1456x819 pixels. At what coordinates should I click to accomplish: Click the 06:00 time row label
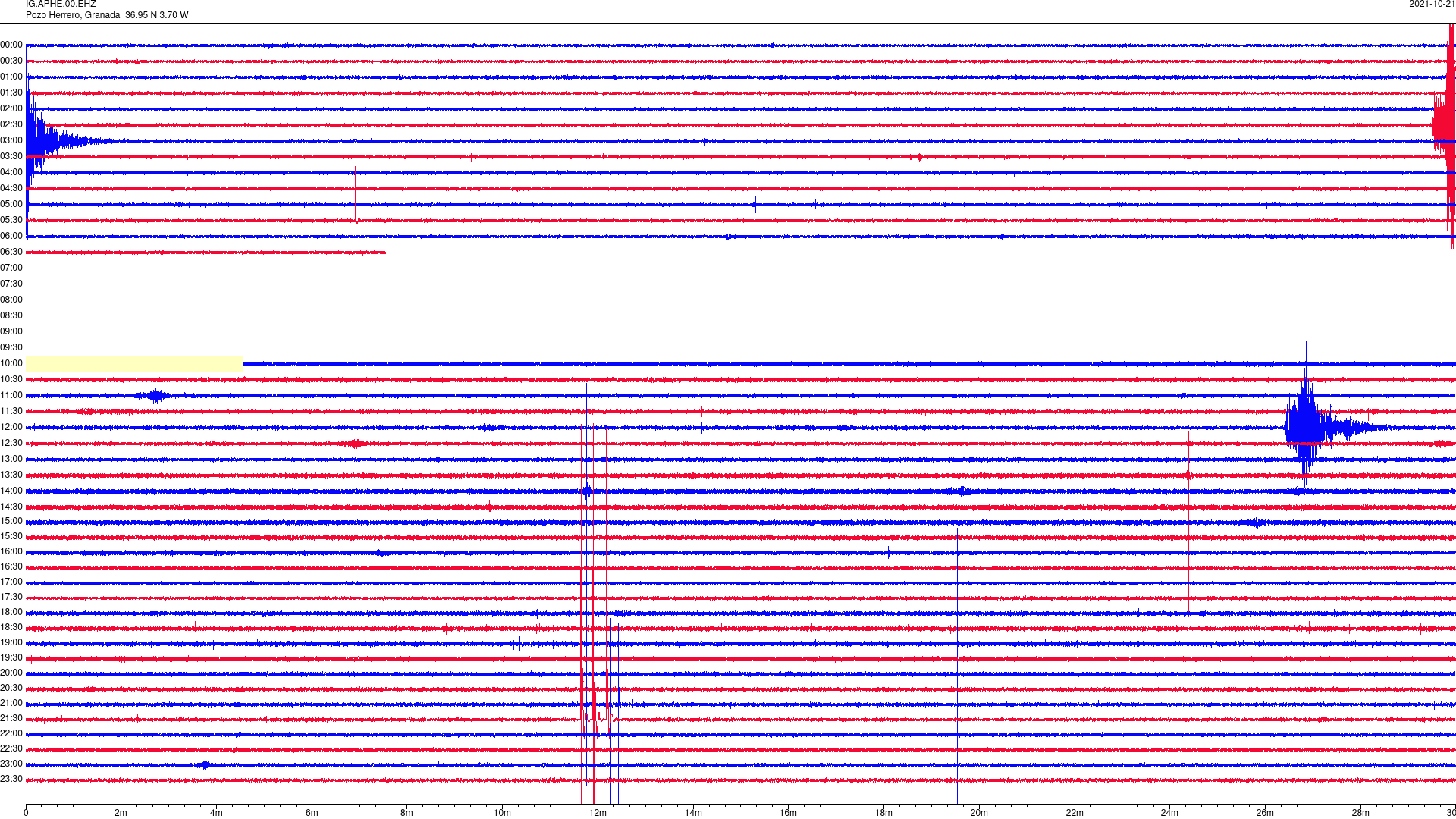pyautogui.click(x=11, y=236)
